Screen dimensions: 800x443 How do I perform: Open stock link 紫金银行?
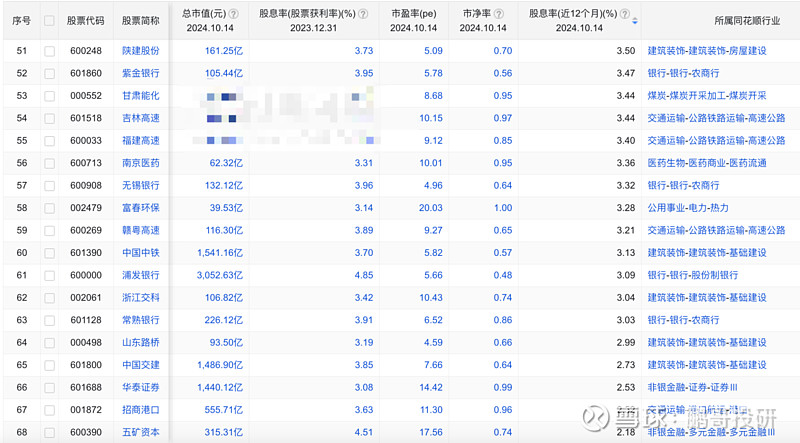click(141, 73)
